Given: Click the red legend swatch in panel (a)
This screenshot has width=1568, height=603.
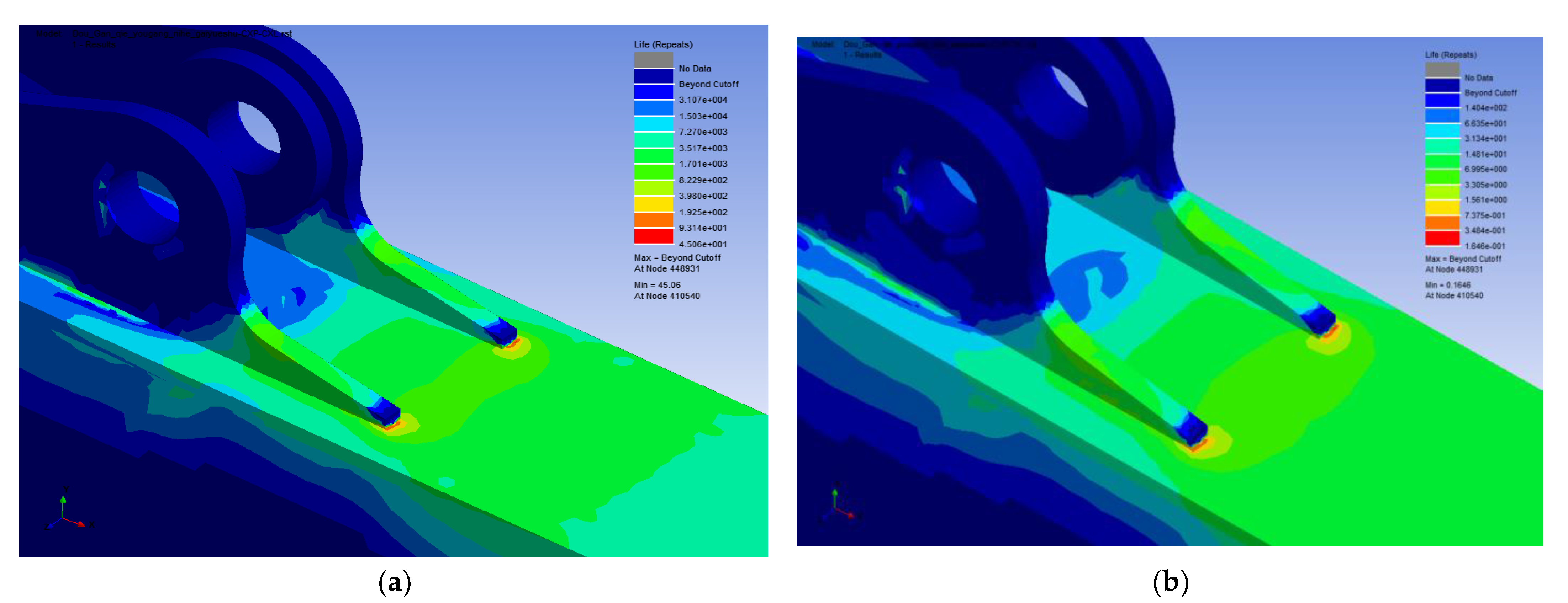Looking at the screenshot, I should click(653, 236).
